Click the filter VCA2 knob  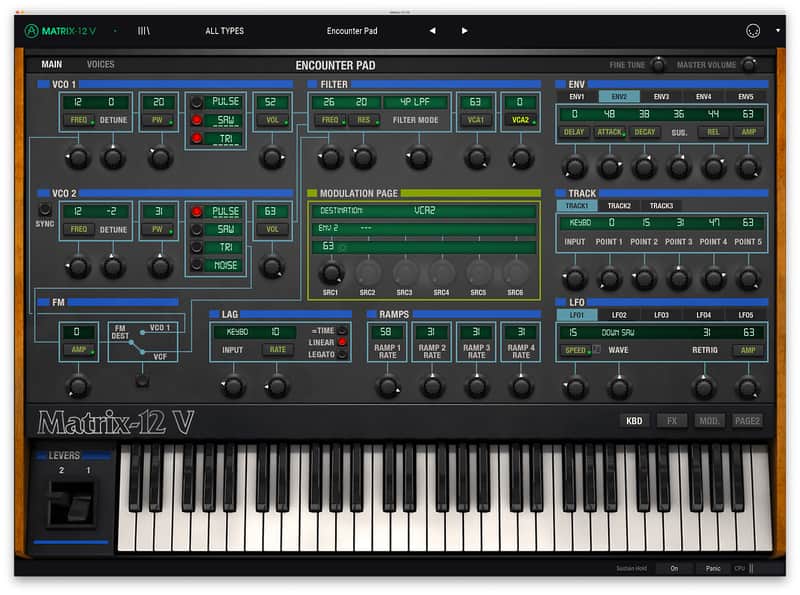pyautogui.click(x=521, y=158)
